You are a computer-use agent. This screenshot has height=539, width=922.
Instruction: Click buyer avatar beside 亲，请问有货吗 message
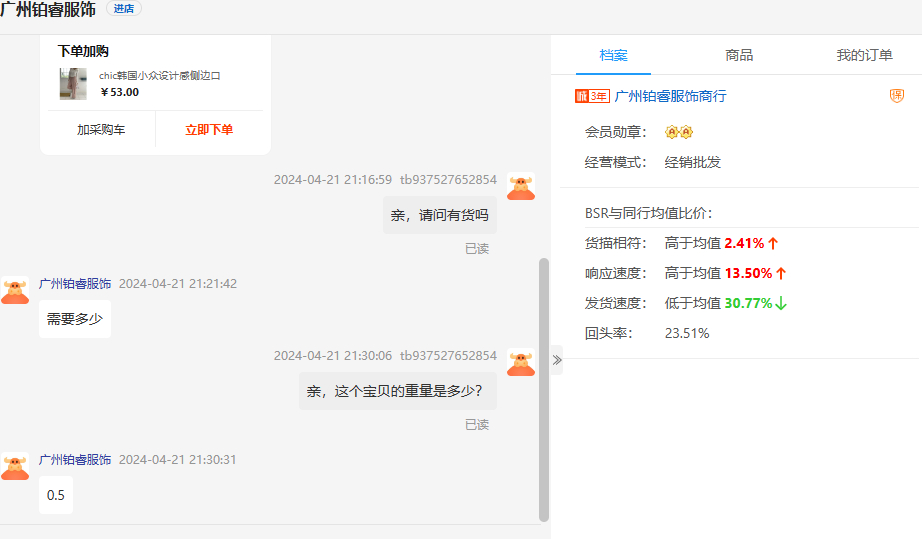(520, 186)
